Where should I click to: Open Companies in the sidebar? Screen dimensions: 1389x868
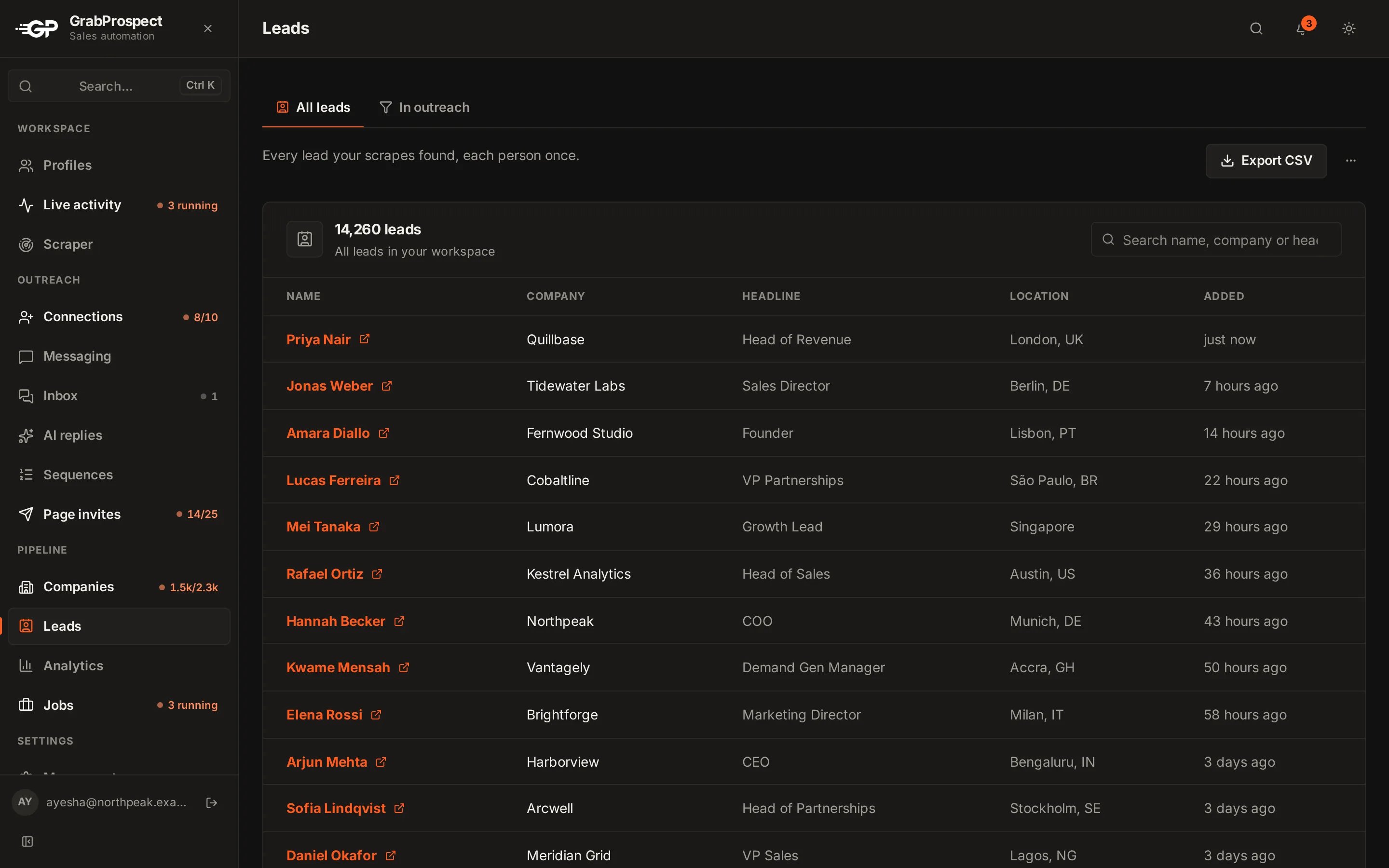[x=119, y=587]
